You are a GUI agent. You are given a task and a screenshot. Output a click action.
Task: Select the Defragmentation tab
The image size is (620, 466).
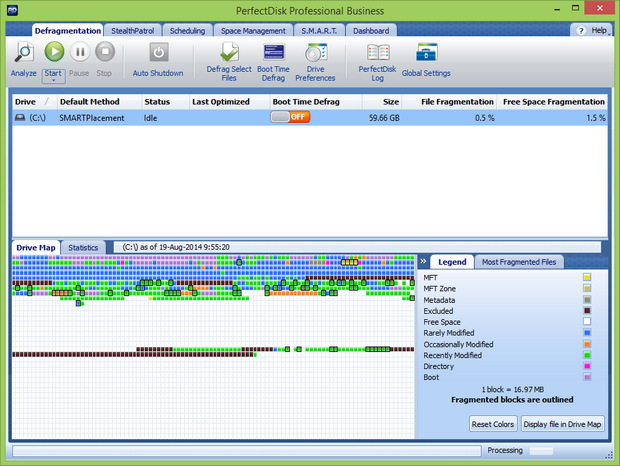68,31
